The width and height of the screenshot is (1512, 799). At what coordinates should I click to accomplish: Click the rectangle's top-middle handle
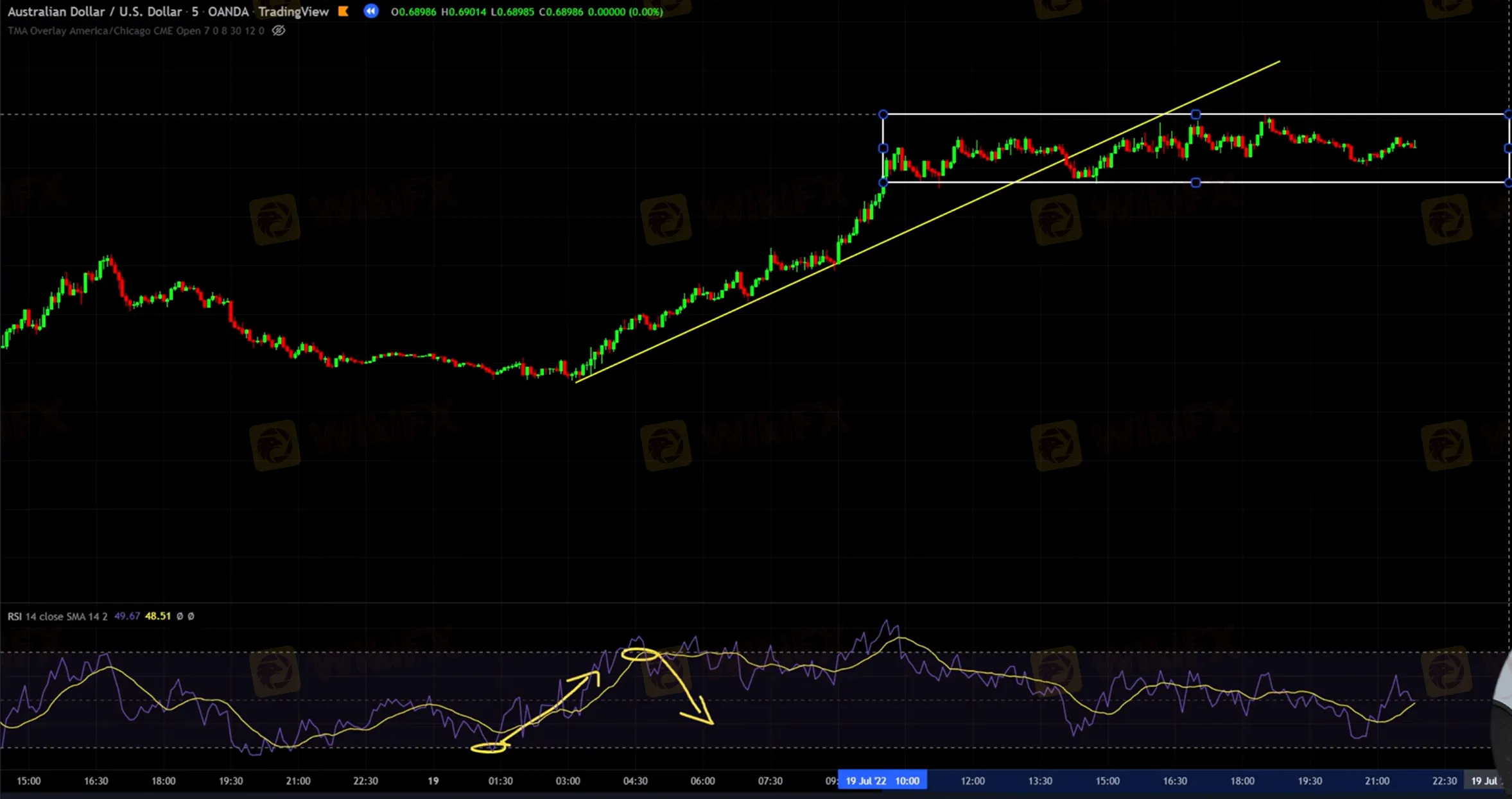pos(1195,114)
